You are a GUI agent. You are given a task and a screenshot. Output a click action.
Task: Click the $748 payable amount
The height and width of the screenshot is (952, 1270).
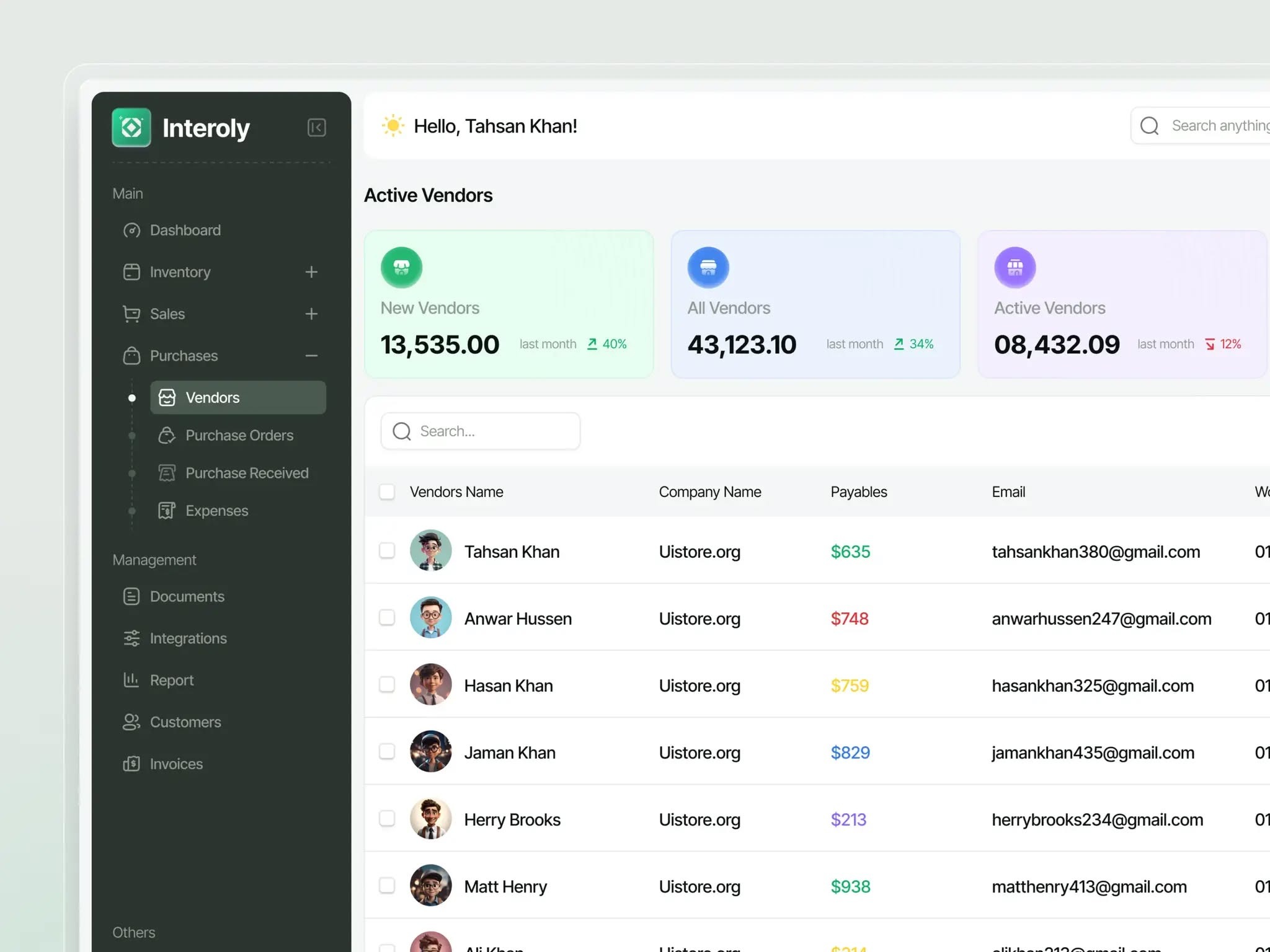click(850, 619)
